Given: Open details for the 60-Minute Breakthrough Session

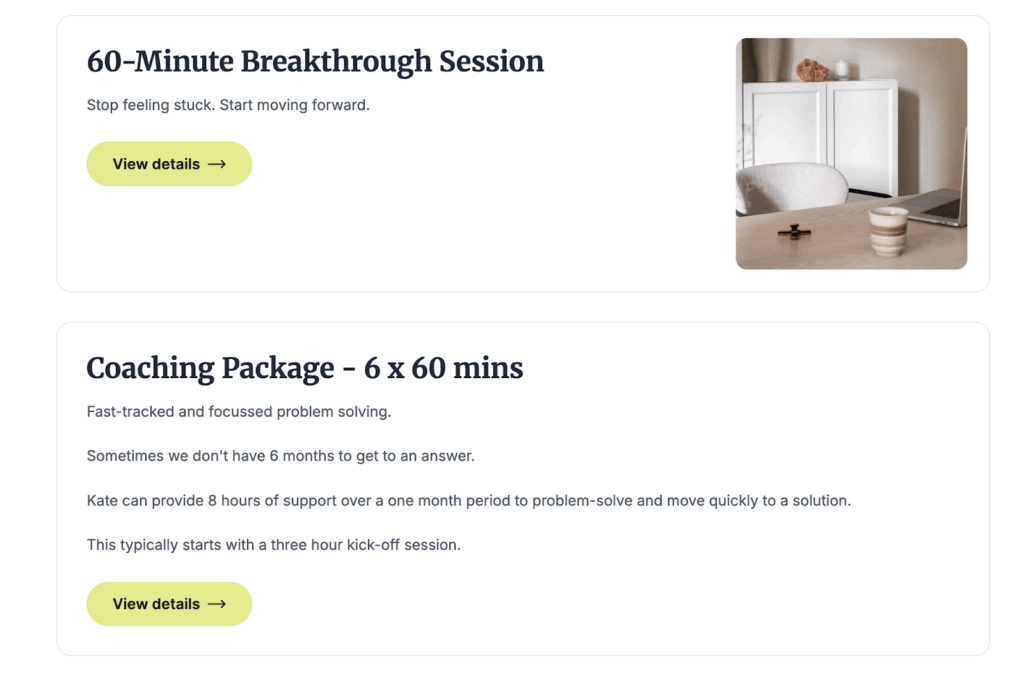Looking at the screenshot, I should [168, 163].
